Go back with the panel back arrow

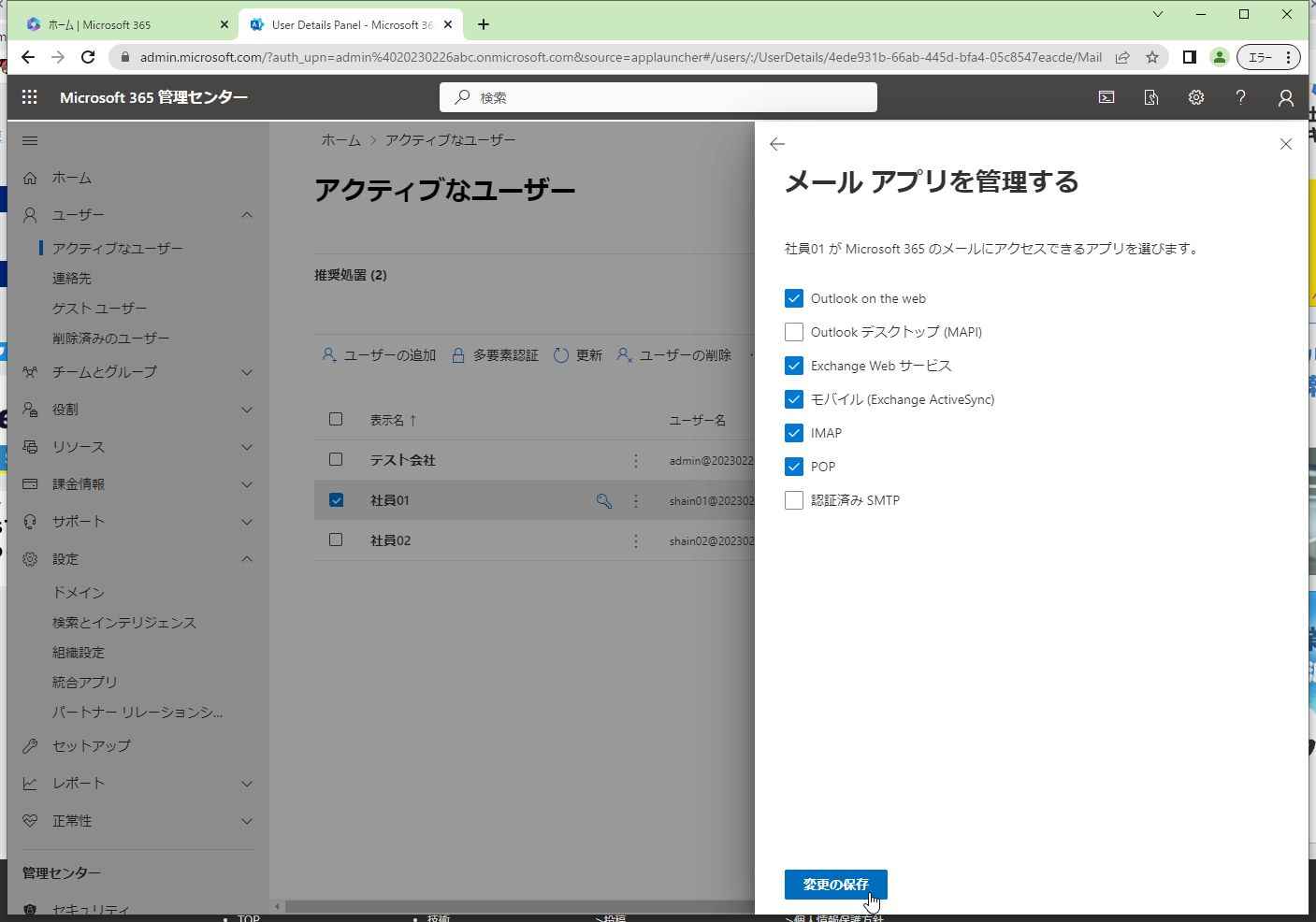click(x=777, y=144)
